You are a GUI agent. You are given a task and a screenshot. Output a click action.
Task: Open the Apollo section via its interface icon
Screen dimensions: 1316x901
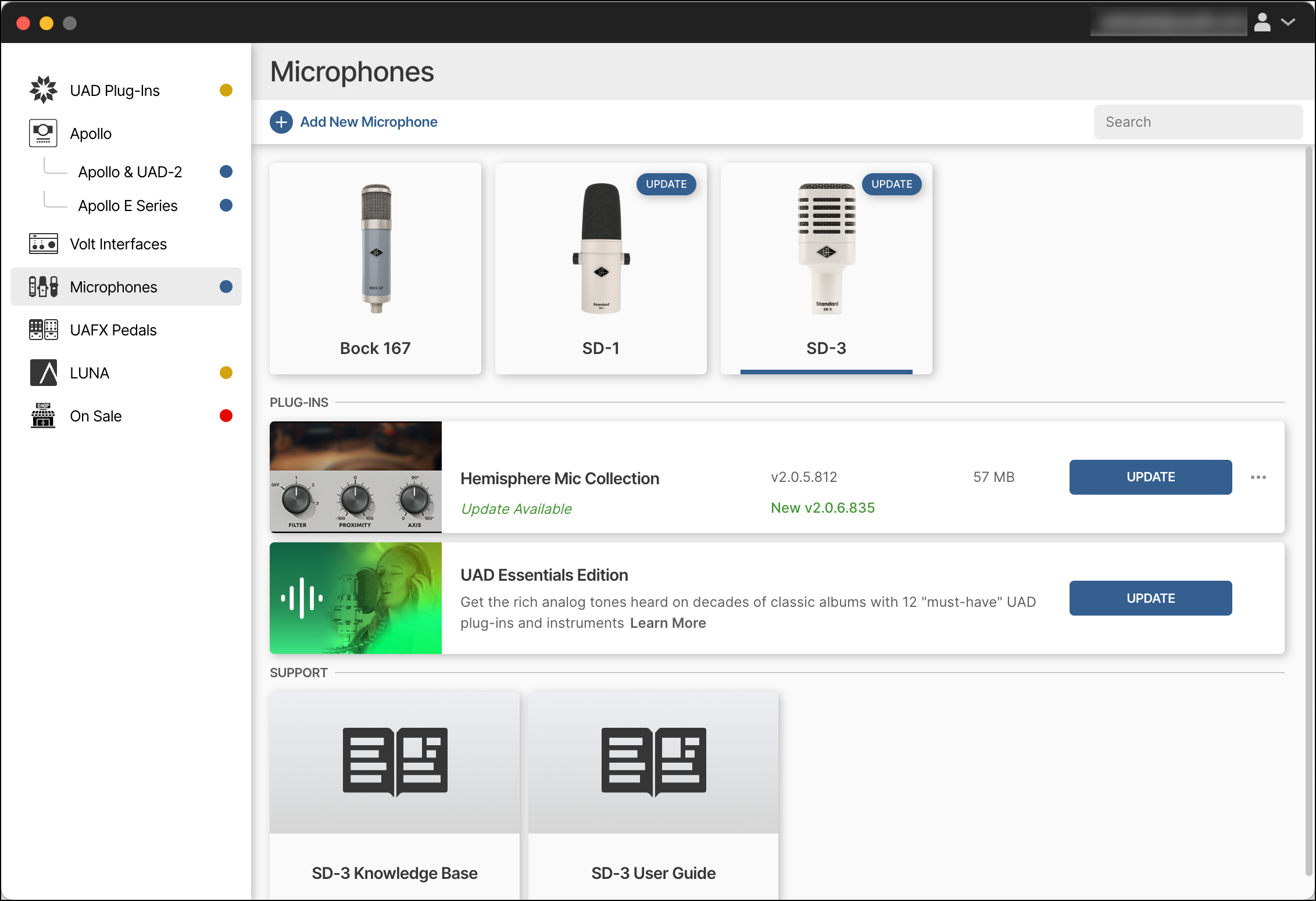43,133
